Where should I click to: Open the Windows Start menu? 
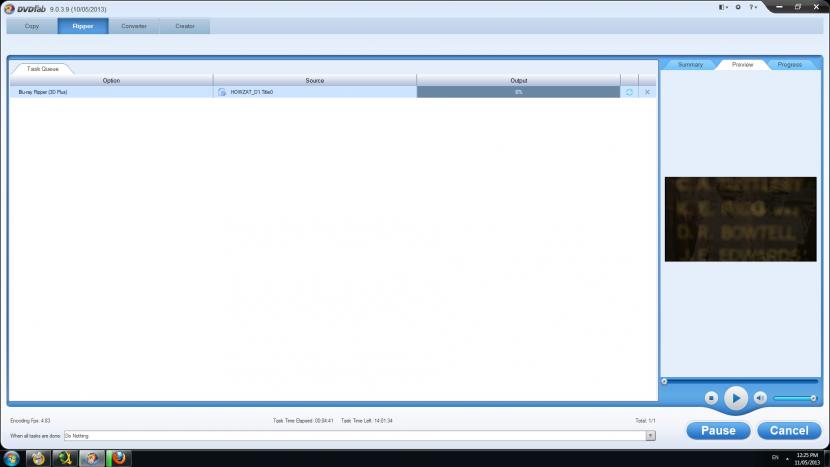(x=11, y=459)
